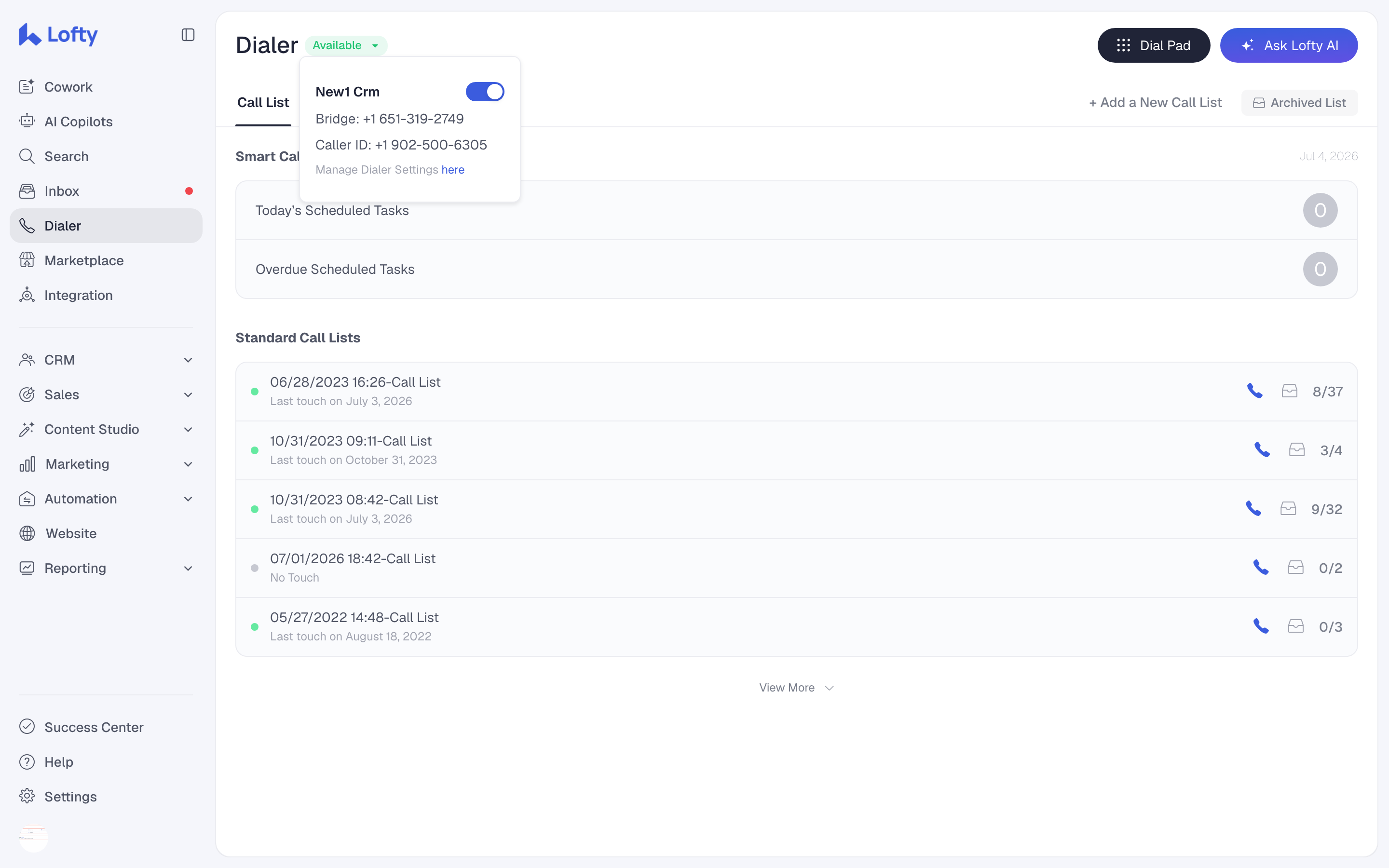Screen dimensions: 1389x868
Task: Open the Dial Pad button
Action: (x=1154, y=45)
